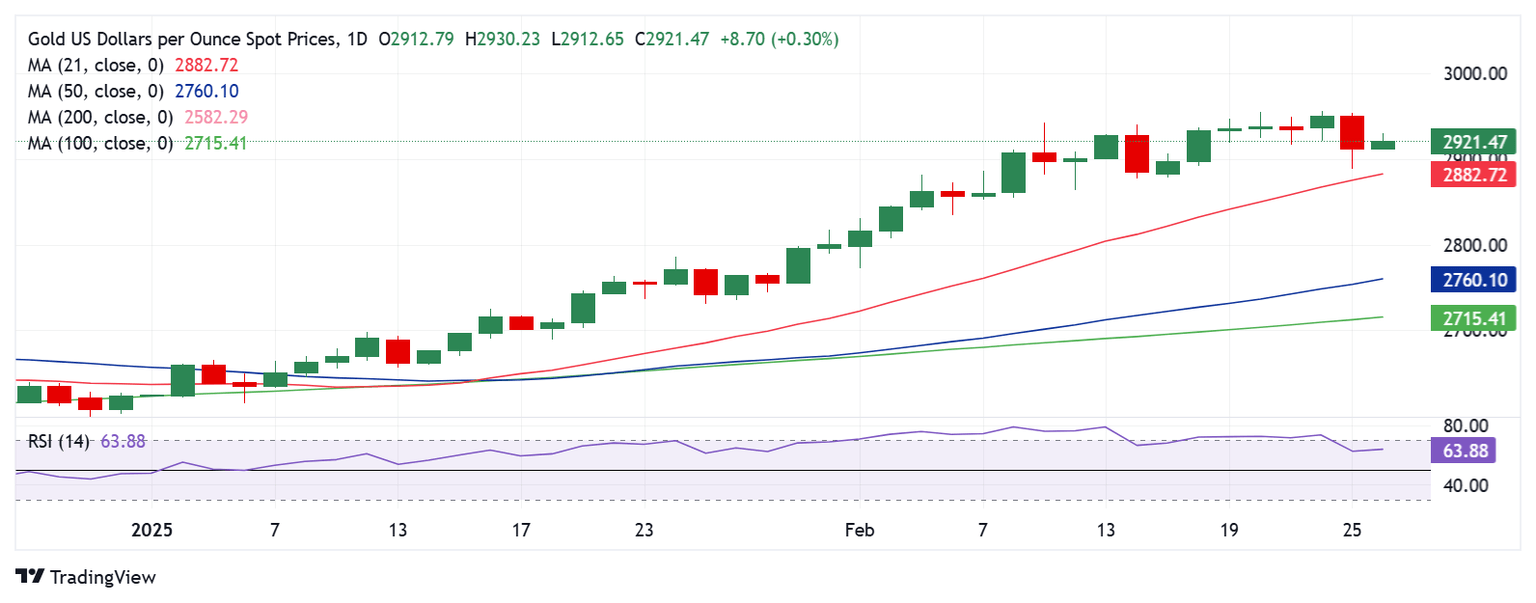Click the red 2882.72 MA price tag
The height and width of the screenshot is (603, 1536).
point(1473,175)
